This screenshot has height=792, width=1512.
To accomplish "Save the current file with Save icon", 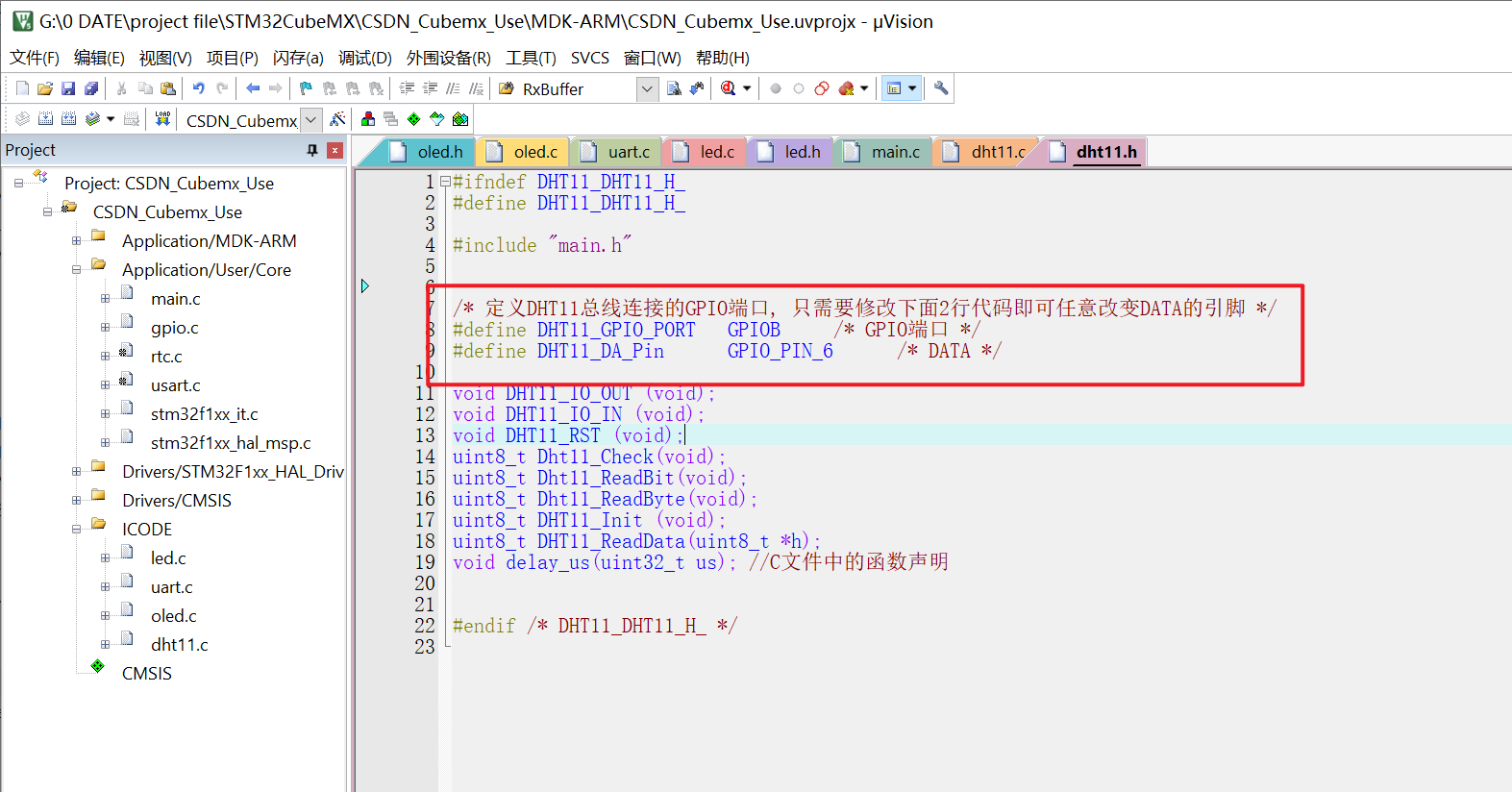I will tap(68, 88).
